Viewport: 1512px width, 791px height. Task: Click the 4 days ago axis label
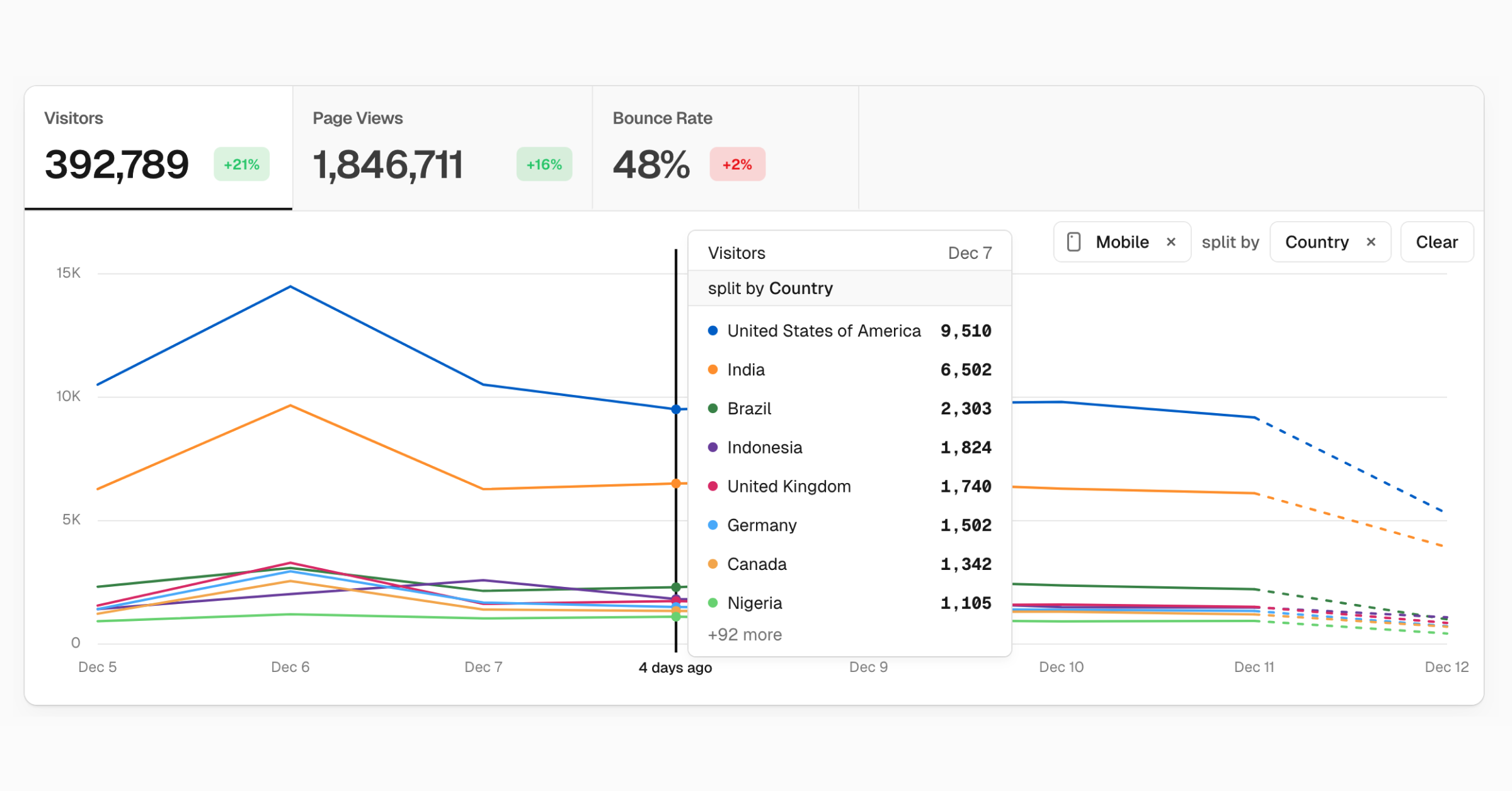(x=675, y=667)
